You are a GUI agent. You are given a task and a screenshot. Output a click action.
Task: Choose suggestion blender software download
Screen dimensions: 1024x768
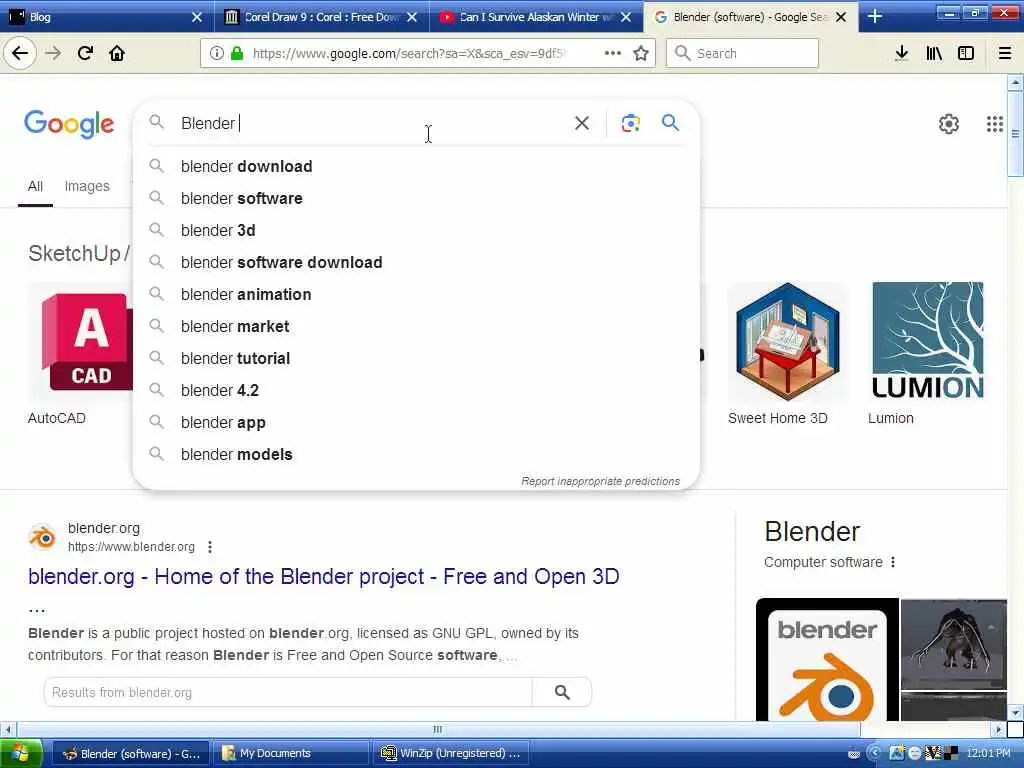pos(416,263)
